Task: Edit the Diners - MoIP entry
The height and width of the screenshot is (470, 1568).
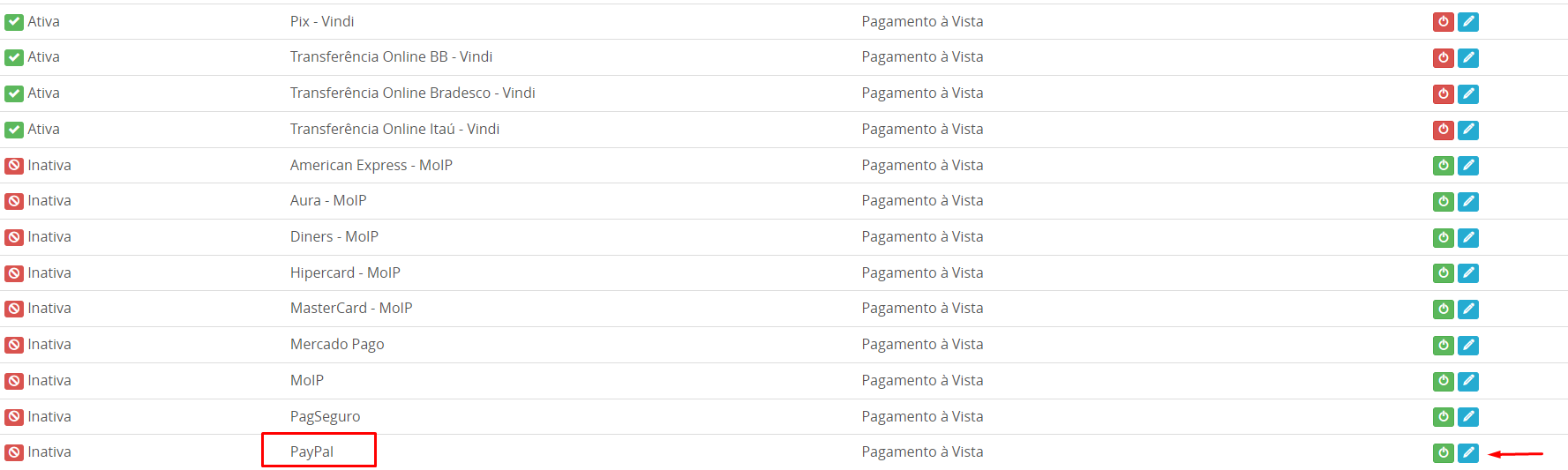Action: (x=1467, y=238)
